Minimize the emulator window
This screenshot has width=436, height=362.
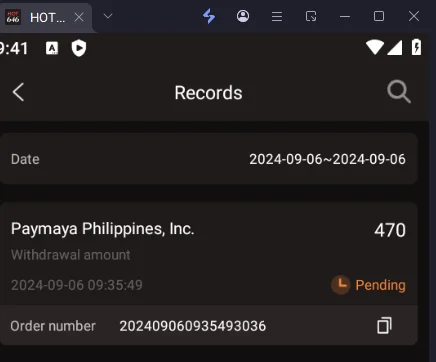[345, 16]
